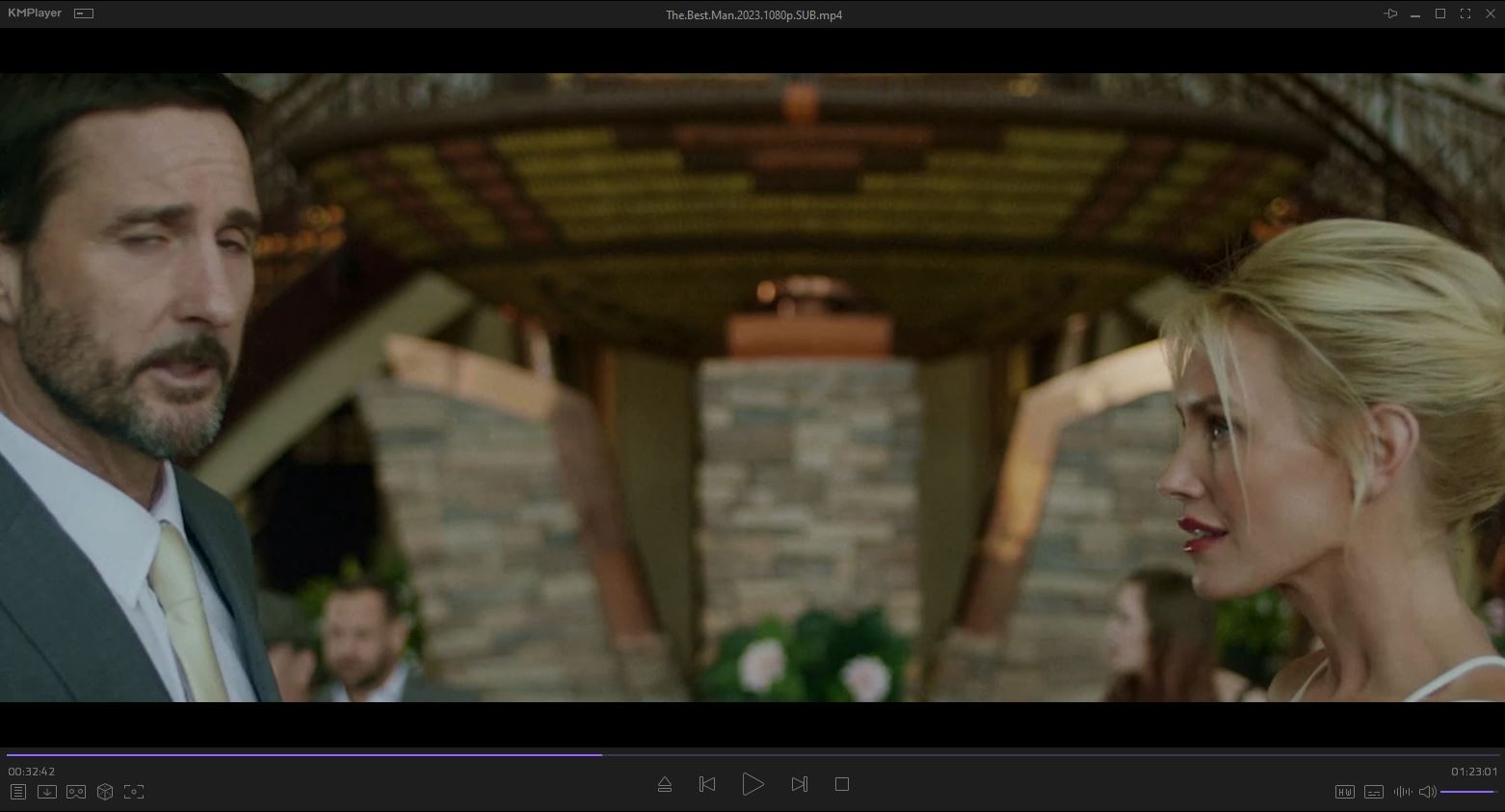Screen dimensions: 1505x812
Task: Toggle HW hardware acceleration
Action: click(1345, 792)
